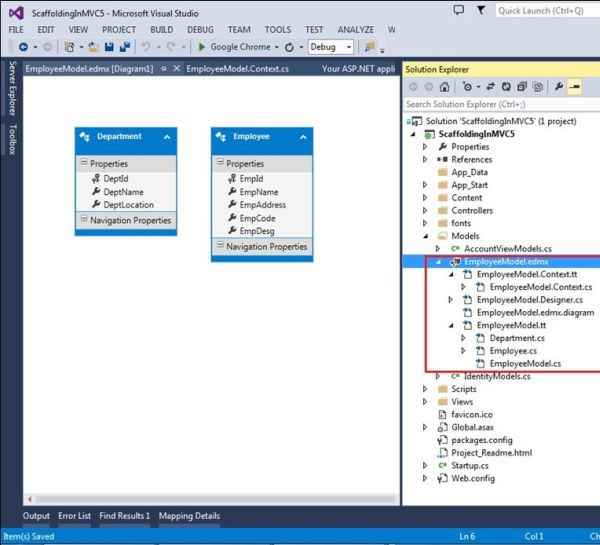Click the Redo toolbar icon
This screenshot has width=600, height=545.
[x=171, y=47]
